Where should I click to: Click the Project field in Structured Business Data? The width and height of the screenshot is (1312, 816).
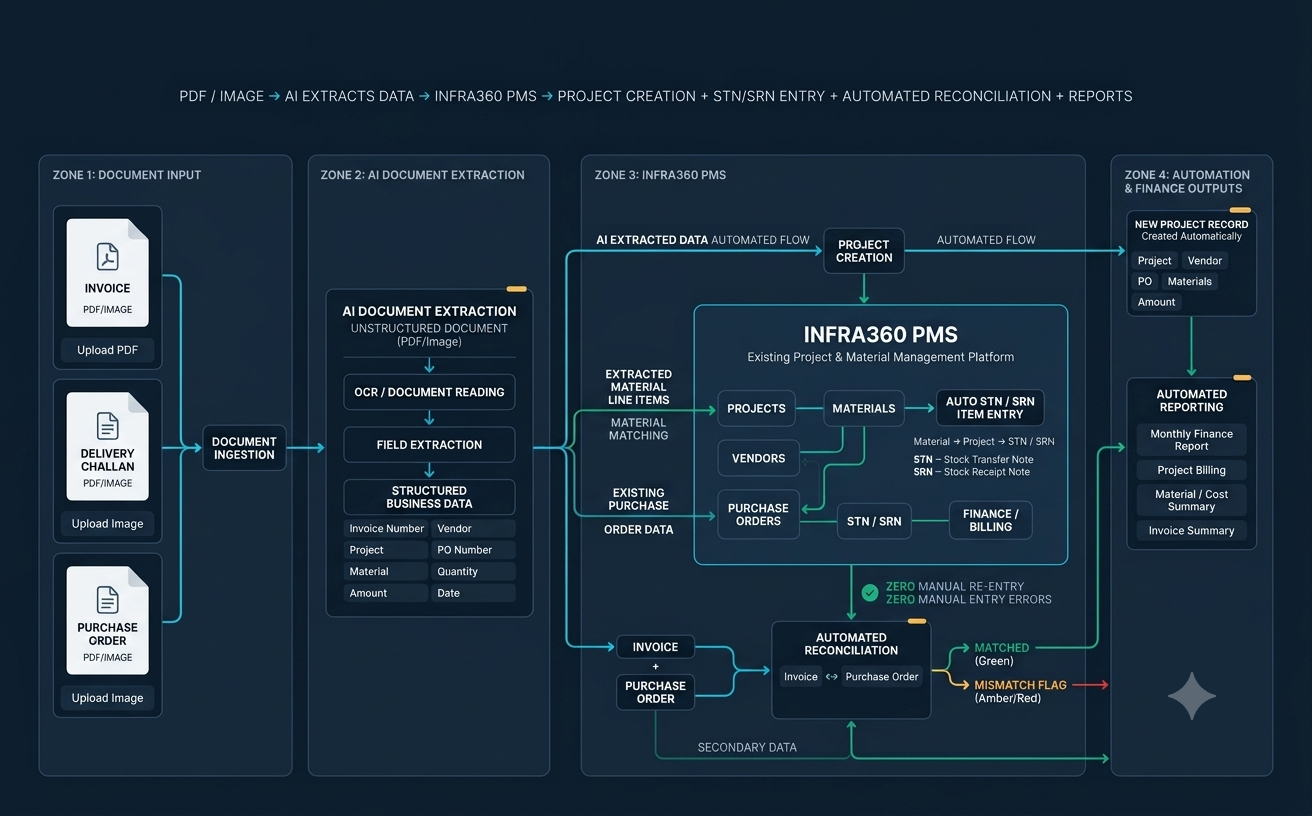pyautogui.click(x=386, y=550)
